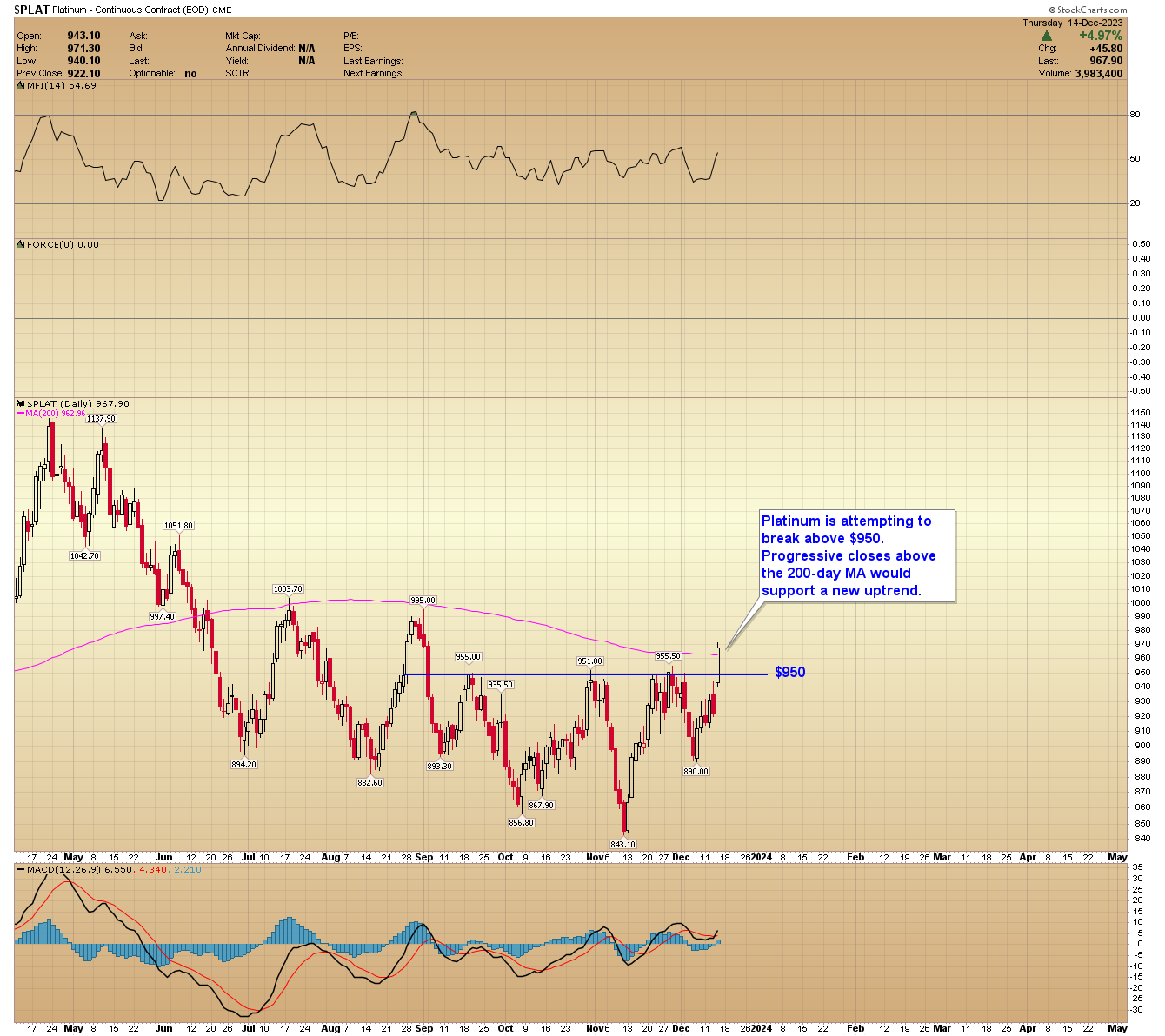Click the 1051.80 price label
The image size is (1165, 1036).
click(178, 526)
